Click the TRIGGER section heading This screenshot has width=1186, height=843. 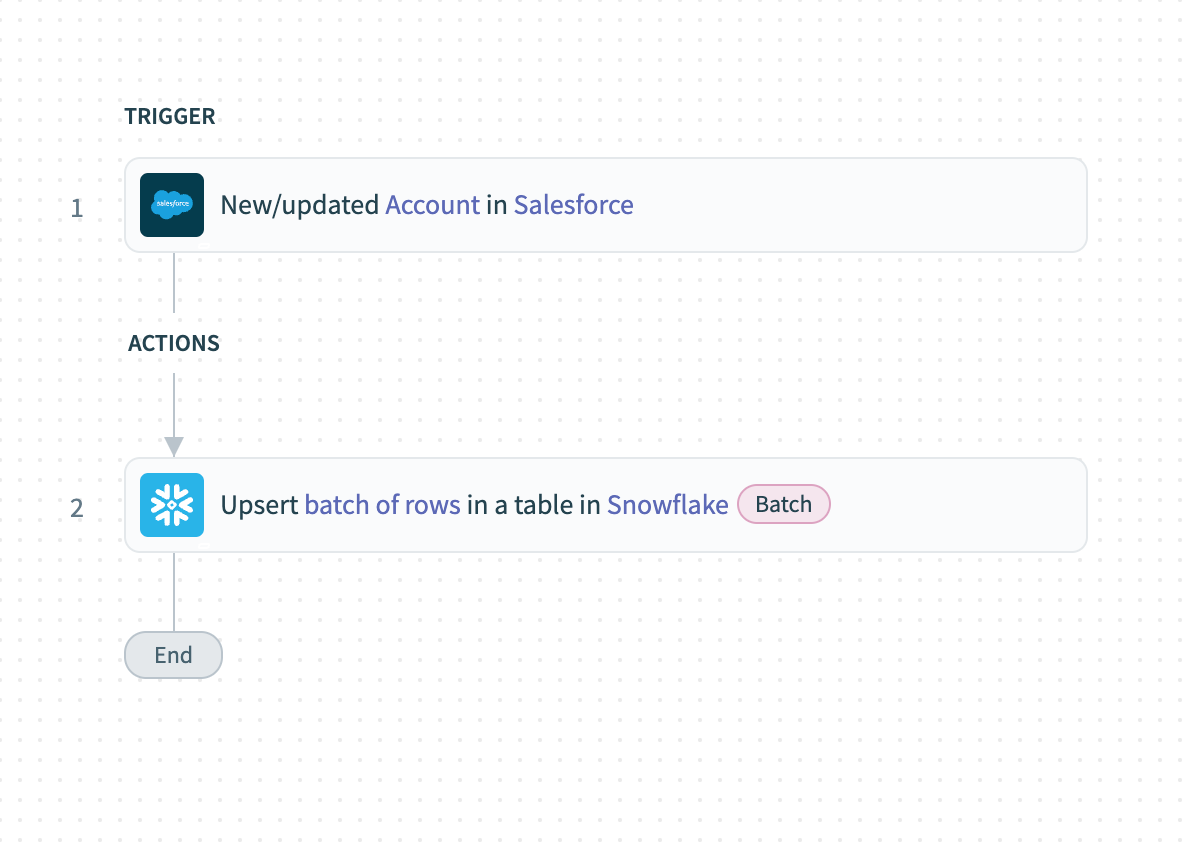point(170,116)
